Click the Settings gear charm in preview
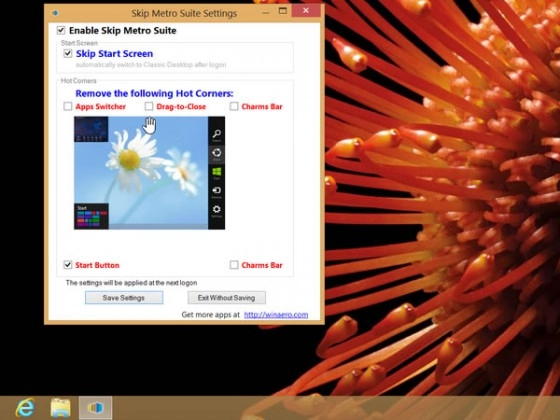Screen dimensions: 560x420 tap(216, 211)
